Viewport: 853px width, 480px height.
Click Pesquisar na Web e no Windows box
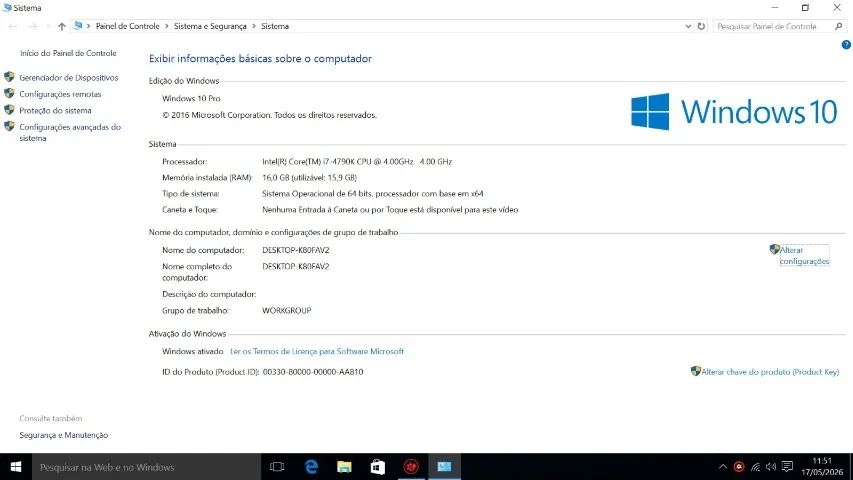(146, 467)
